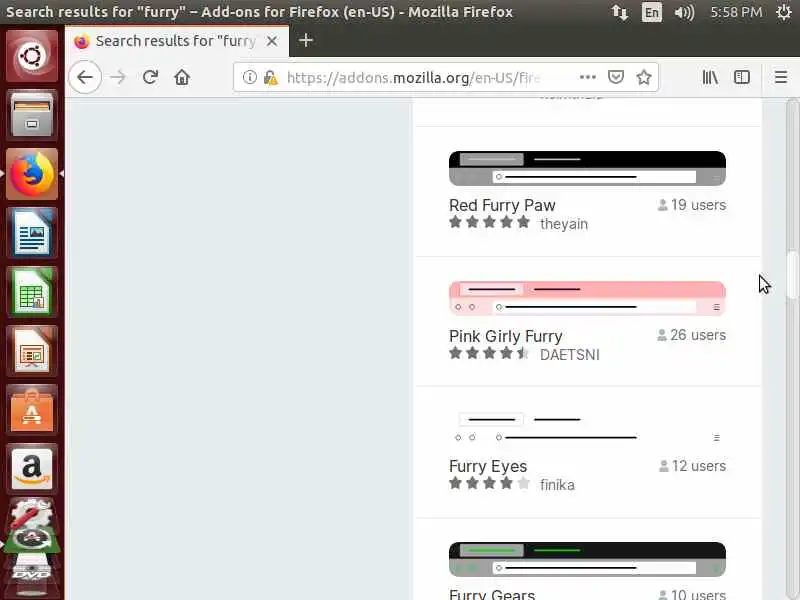Open the Pink Girly Furry theme

click(x=506, y=336)
